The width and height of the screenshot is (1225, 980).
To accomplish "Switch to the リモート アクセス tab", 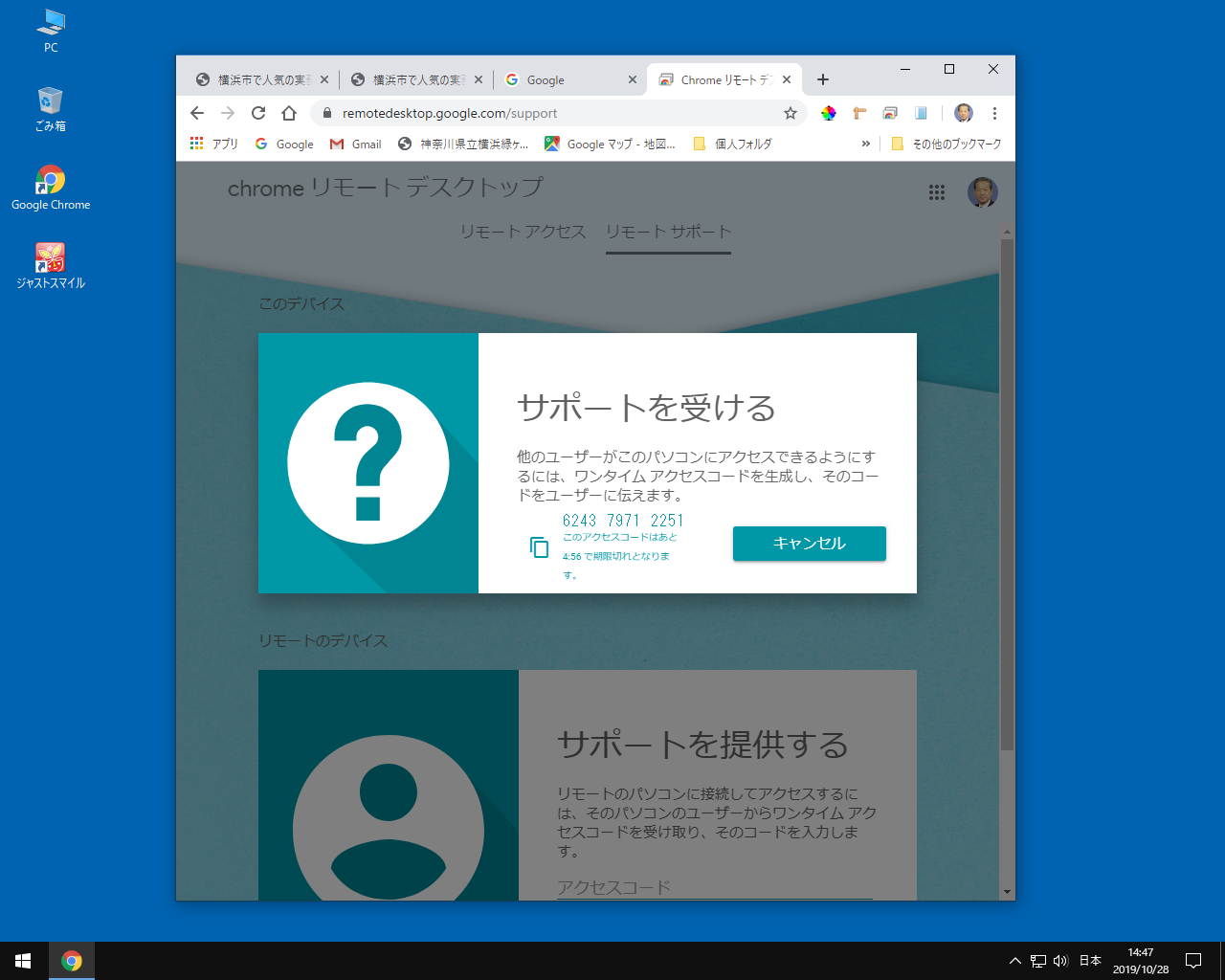I will (x=523, y=233).
